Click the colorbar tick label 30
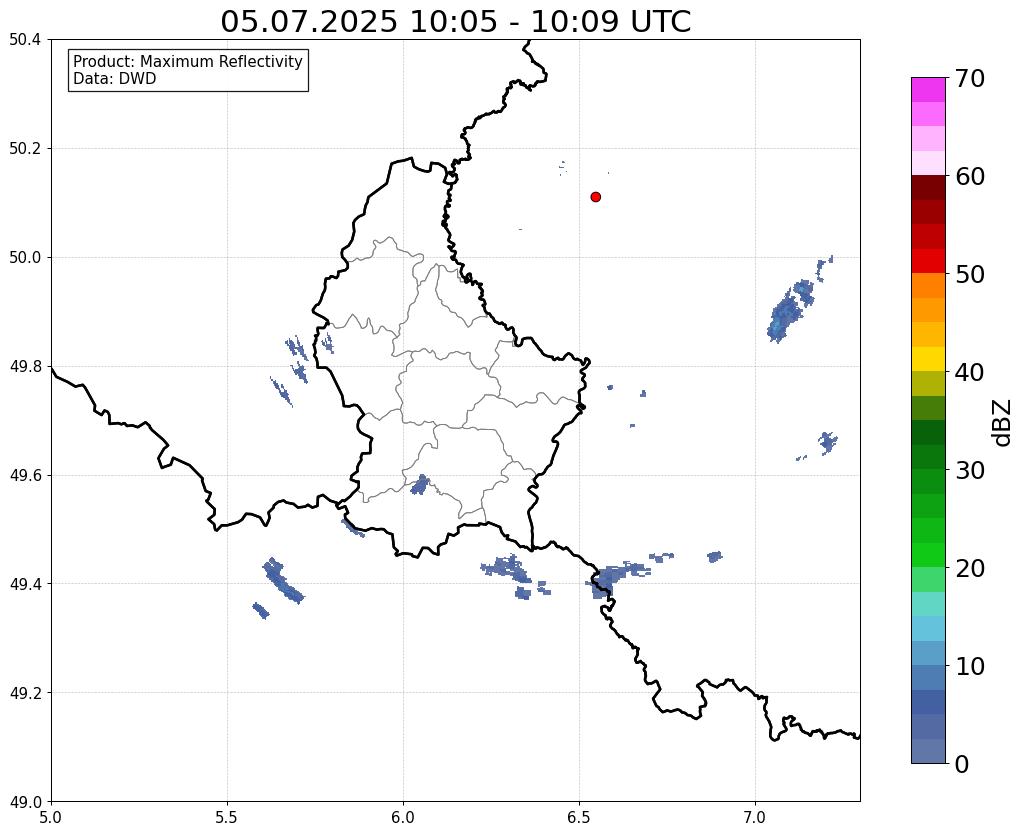This screenshot has width=1023, height=834. 970,470
